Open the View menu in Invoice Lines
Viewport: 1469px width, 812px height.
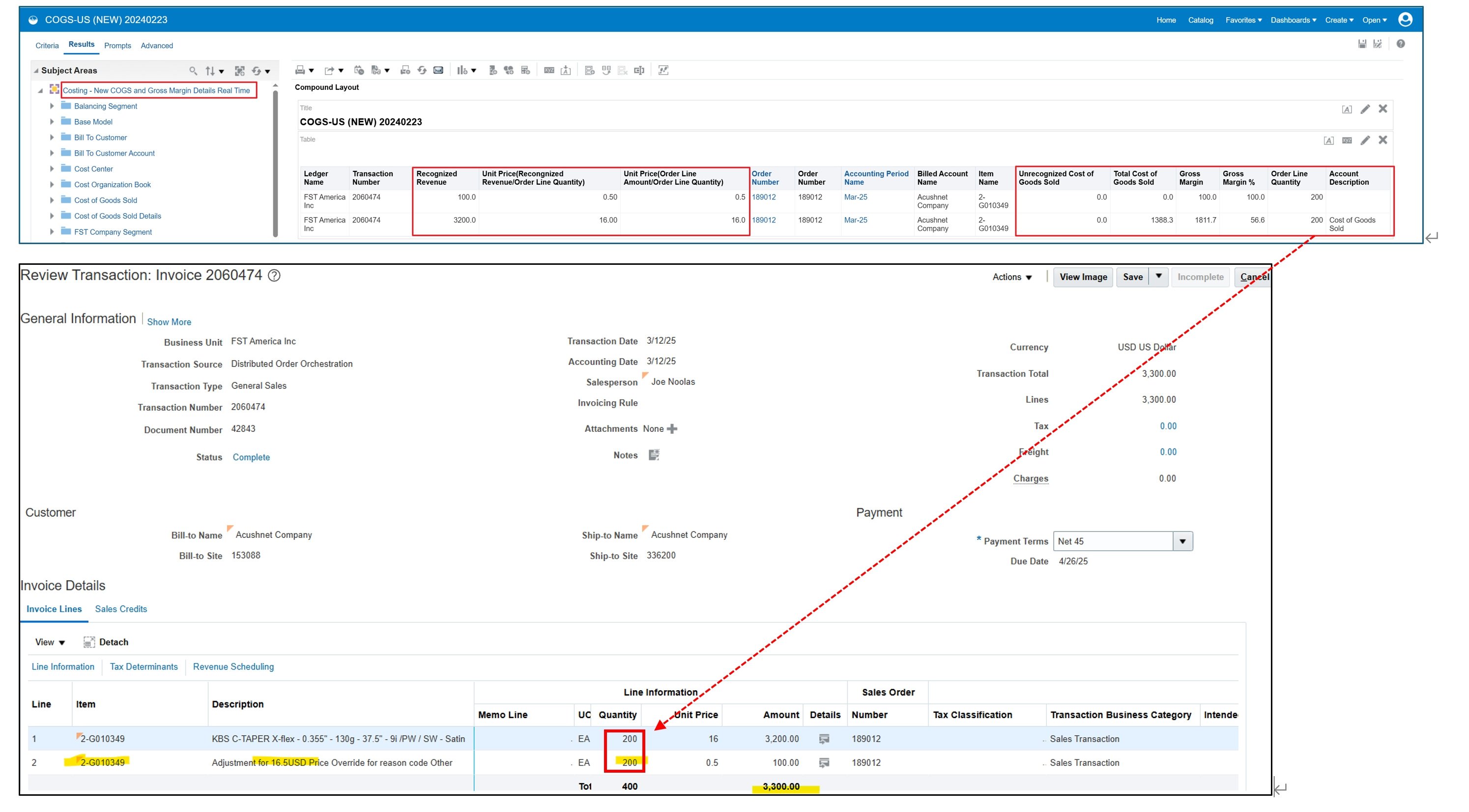pyautogui.click(x=50, y=642)
